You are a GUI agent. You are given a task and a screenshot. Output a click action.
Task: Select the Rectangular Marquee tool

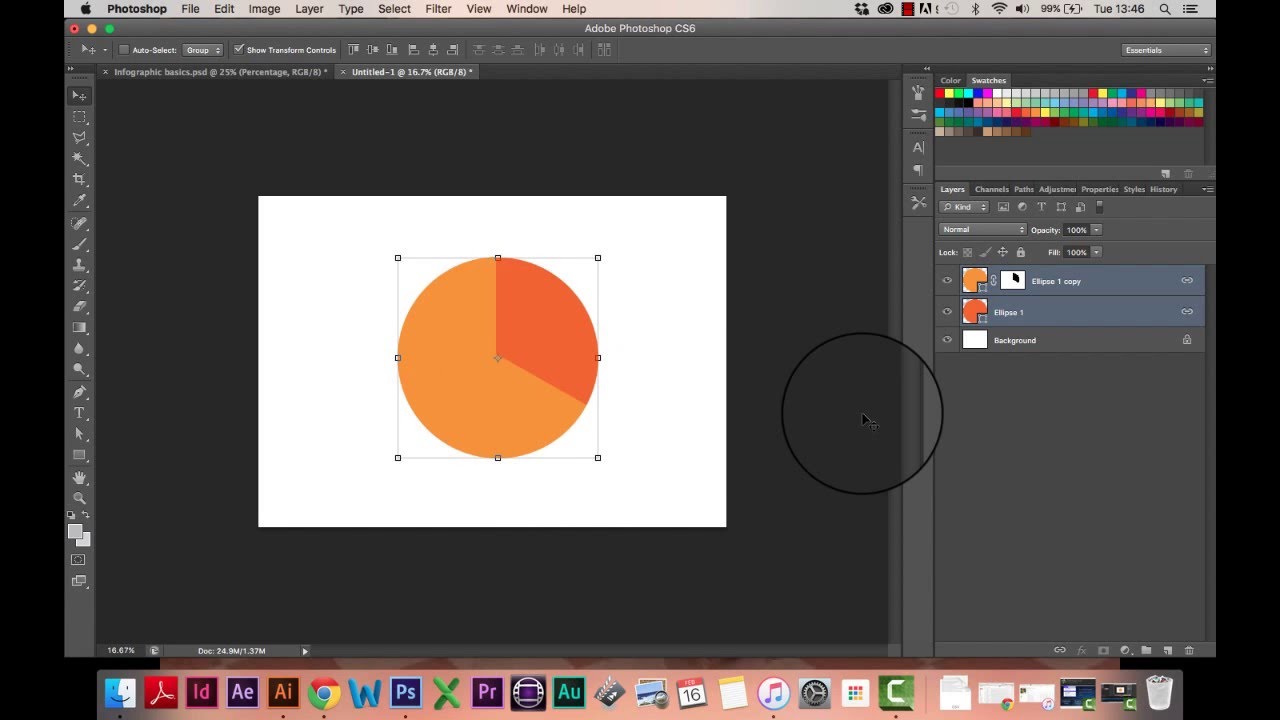click(x=79, y=117)
